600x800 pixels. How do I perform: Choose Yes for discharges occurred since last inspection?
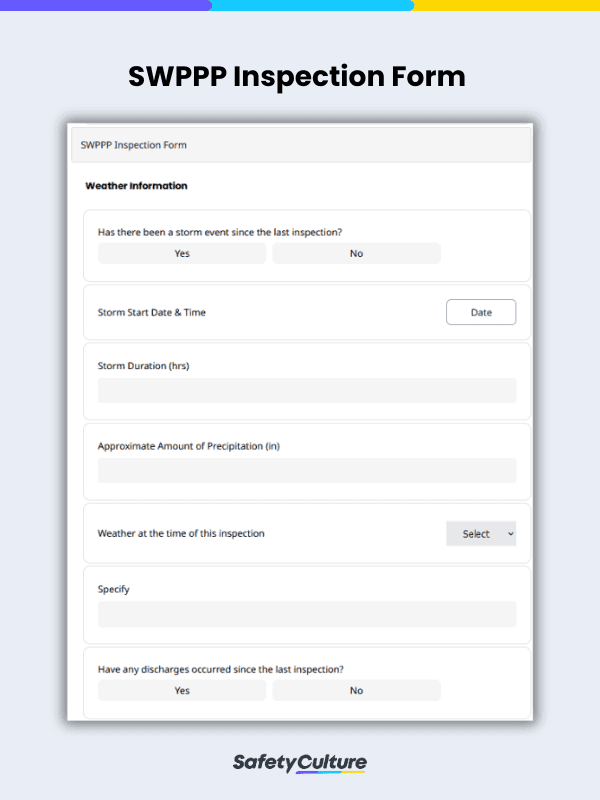182,690
